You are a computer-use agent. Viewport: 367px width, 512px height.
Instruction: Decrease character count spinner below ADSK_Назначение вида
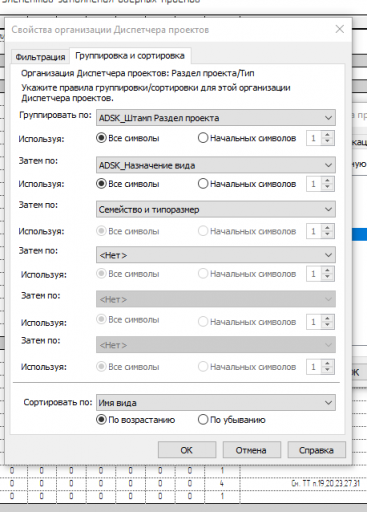click(x=328, y=187)
